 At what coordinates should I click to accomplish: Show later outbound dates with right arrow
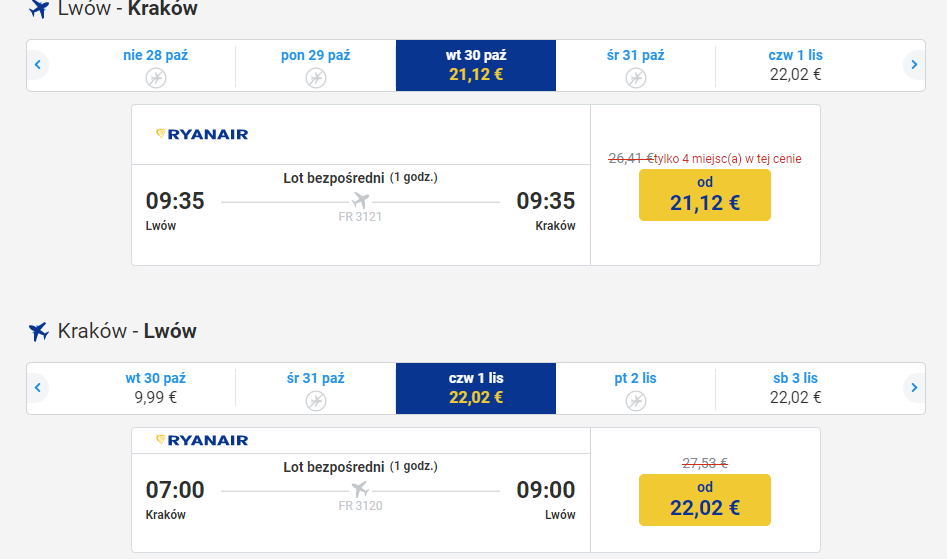click(x=914, y=65)
